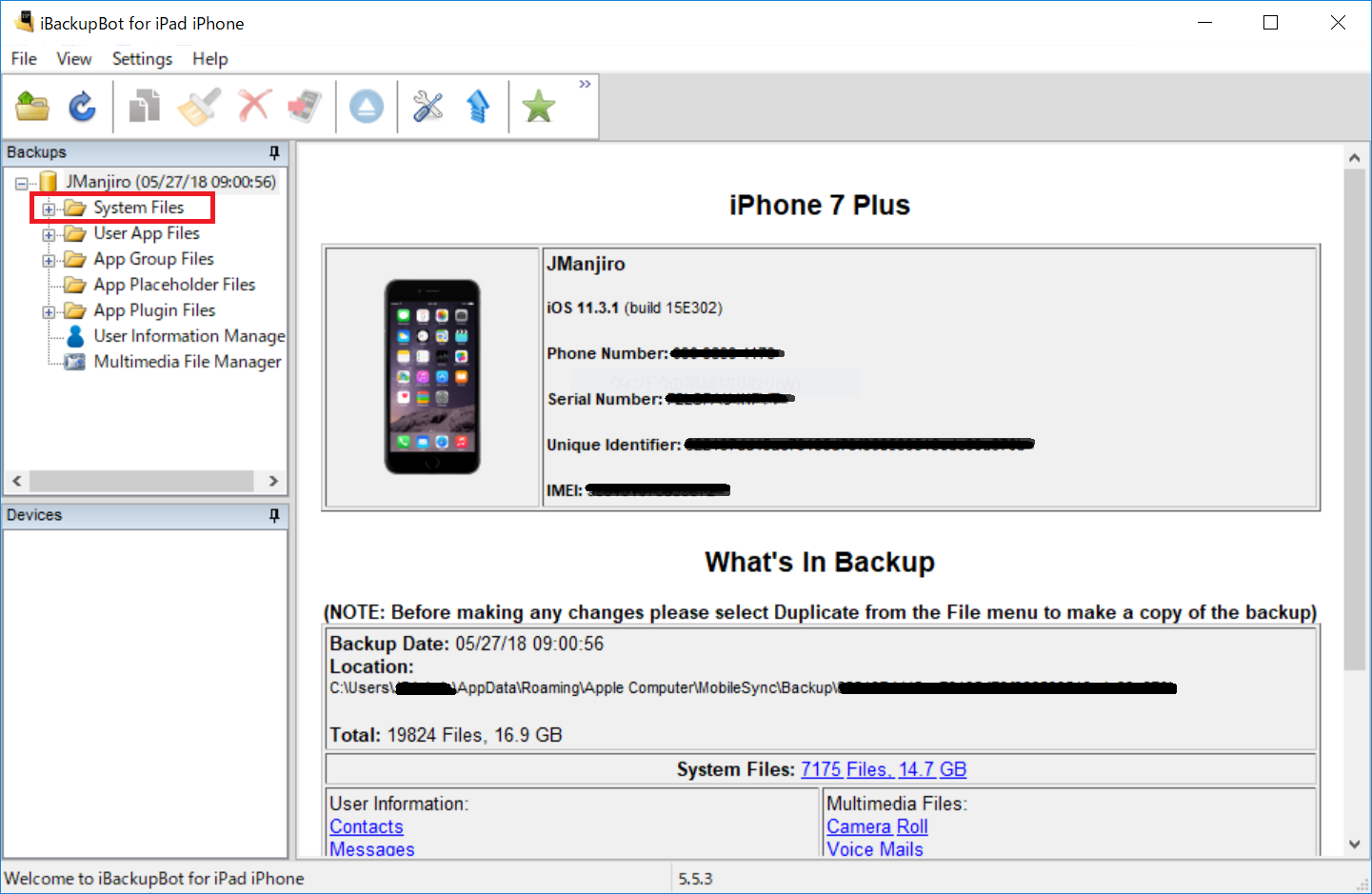This screenshot has width=1372, height=894.
Task: Click the blue Refresh arrow toolbar icon
Action: 83,106
